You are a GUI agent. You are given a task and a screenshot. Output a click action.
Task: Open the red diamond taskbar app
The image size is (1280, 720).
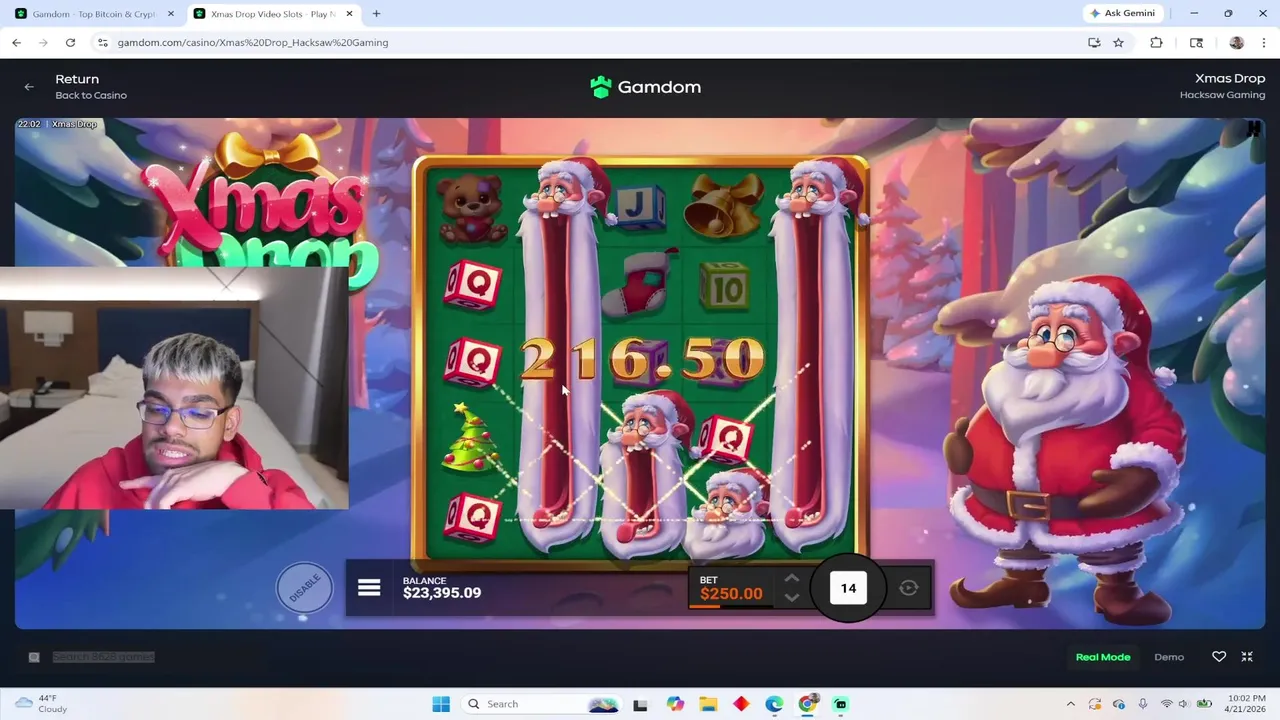[741, 704]
